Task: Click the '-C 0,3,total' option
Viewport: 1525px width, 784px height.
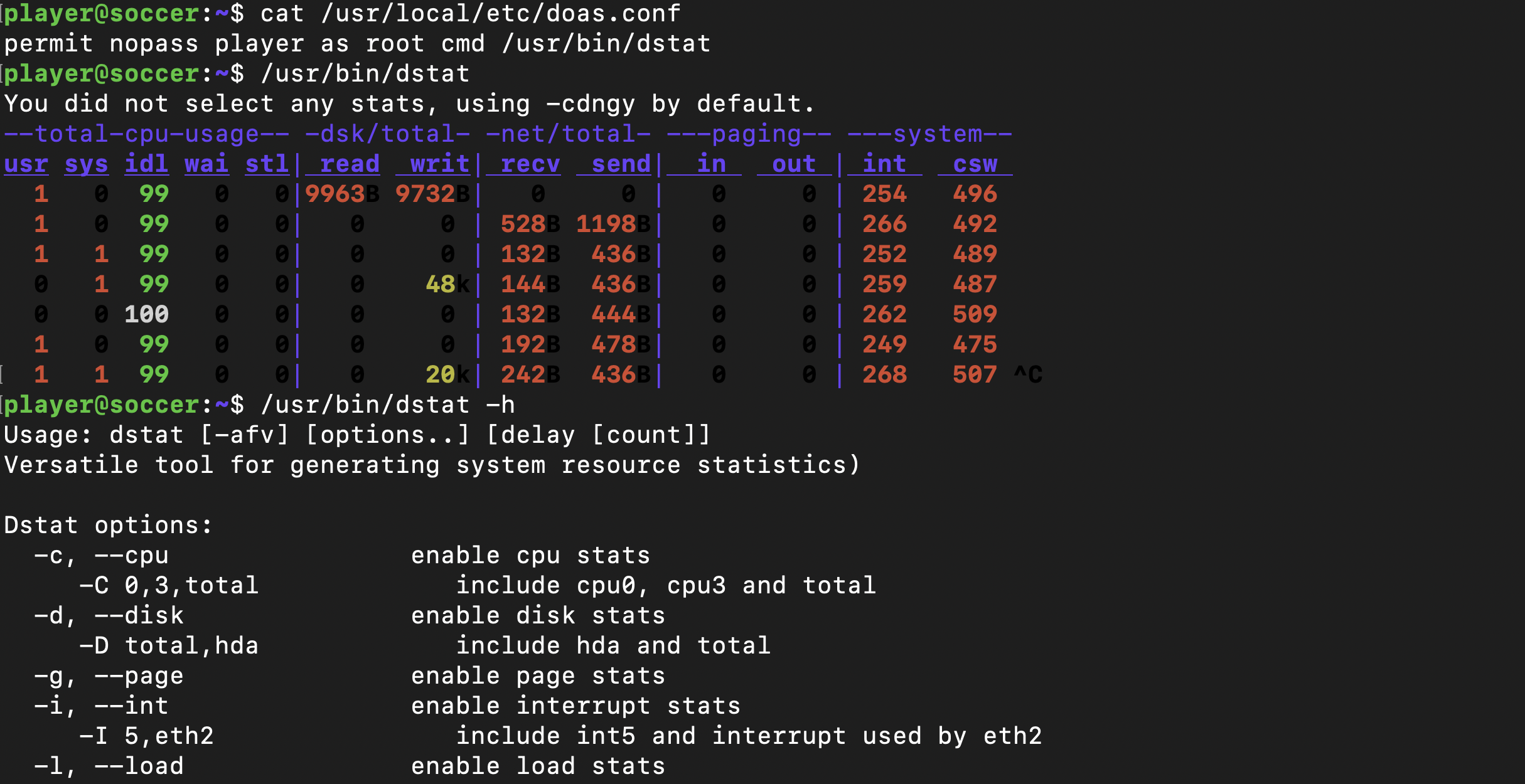Action: click(169, 585)
